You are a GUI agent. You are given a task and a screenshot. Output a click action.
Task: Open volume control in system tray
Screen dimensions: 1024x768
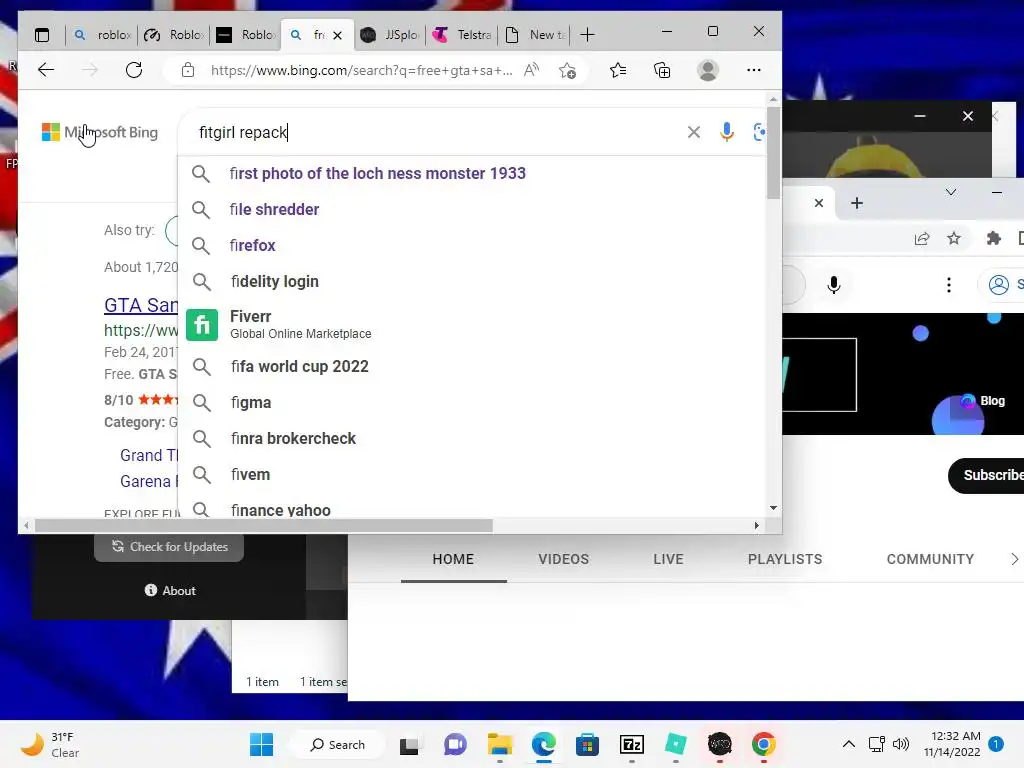coord(901,744)
